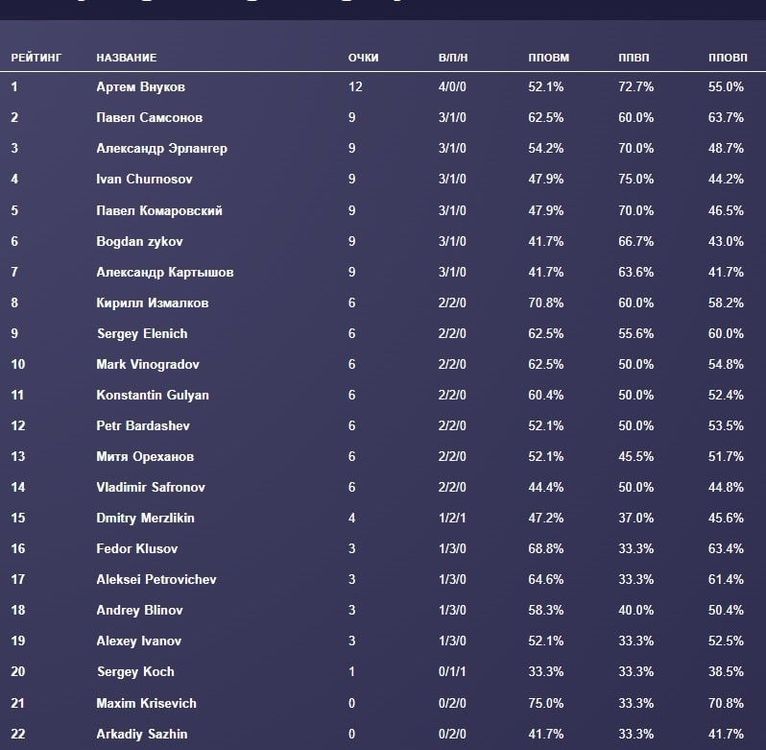Click the РЕЙТИНГ column header
Screen dimensions: 766x750
click(x=36, y=58)
